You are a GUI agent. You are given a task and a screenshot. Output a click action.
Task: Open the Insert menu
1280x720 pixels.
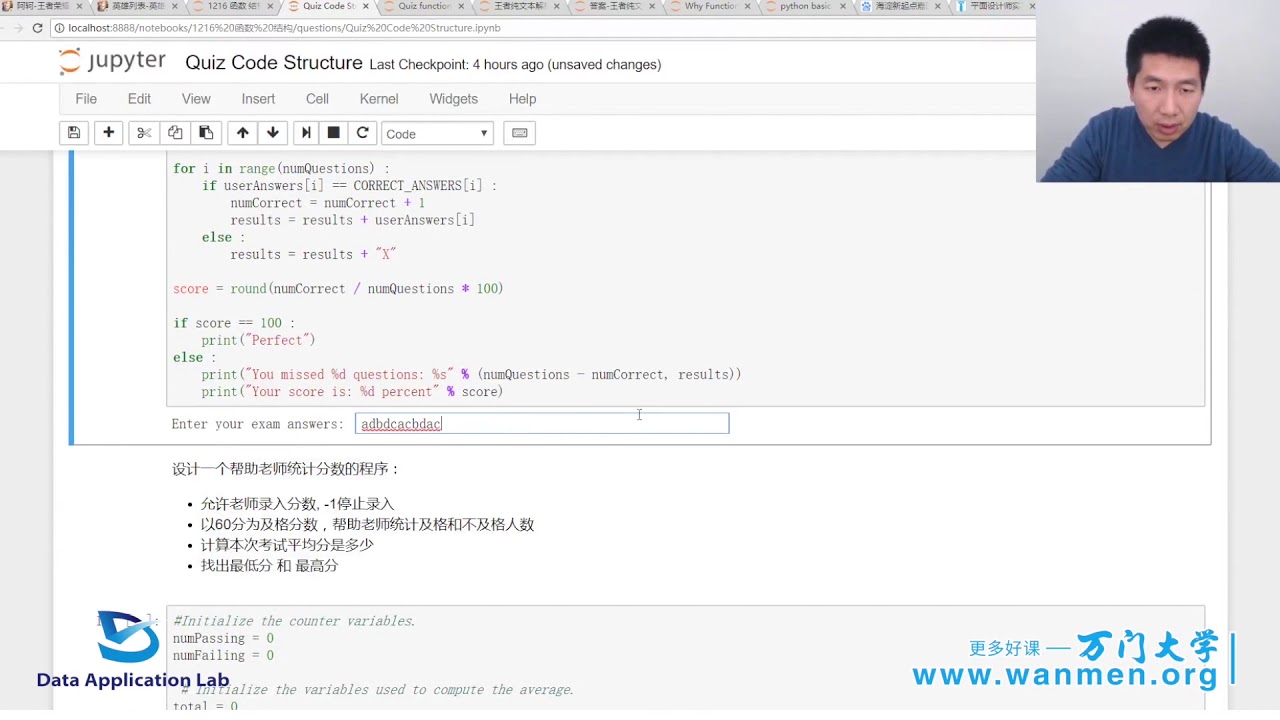pos(258,99)
